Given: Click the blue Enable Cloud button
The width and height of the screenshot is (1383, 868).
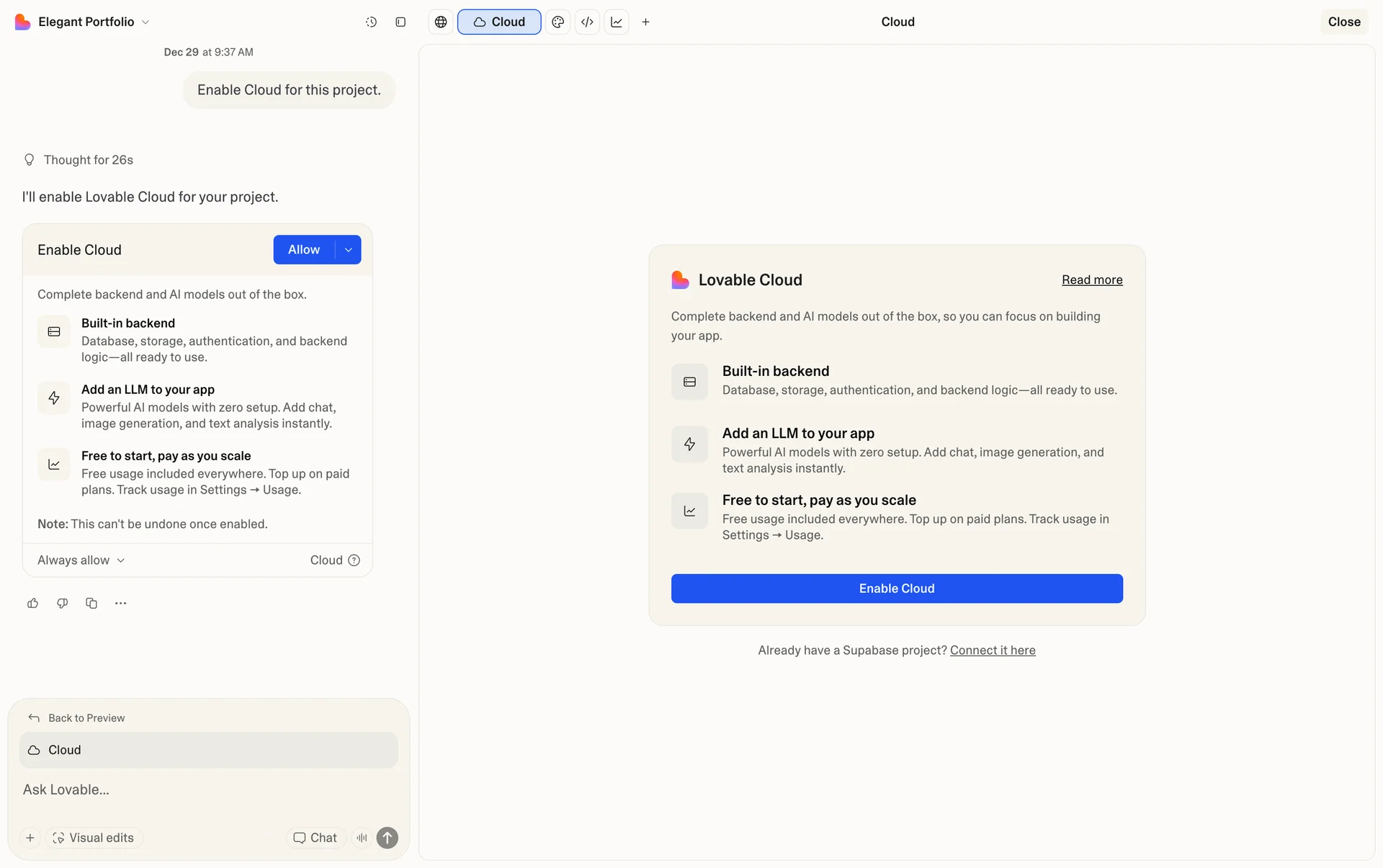Looking at the screenshot, I should click(896, 589).
